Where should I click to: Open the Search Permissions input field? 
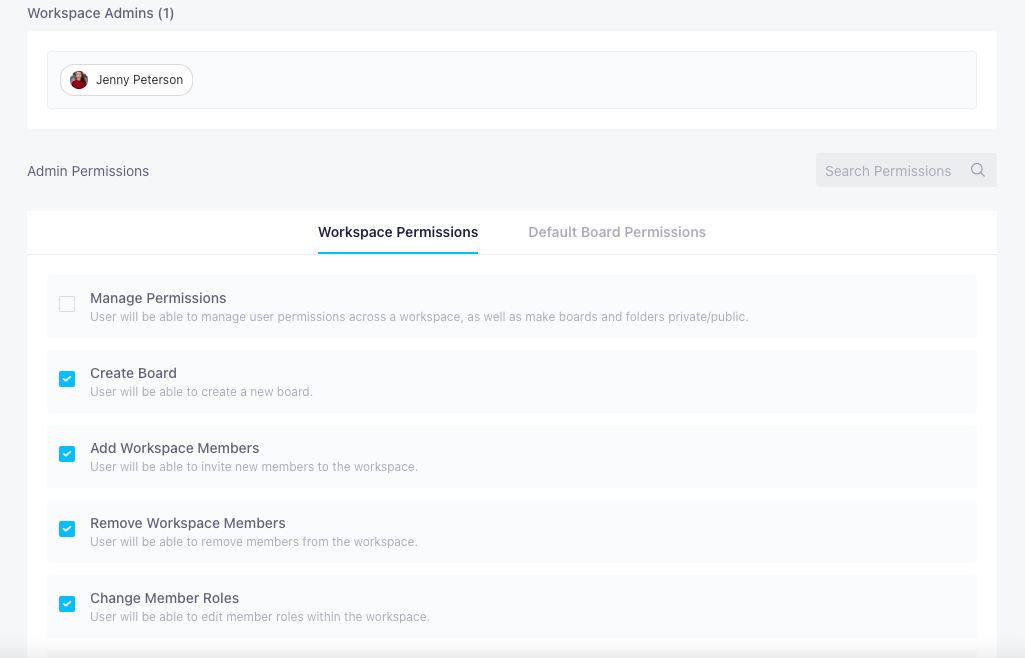point(890,170)
